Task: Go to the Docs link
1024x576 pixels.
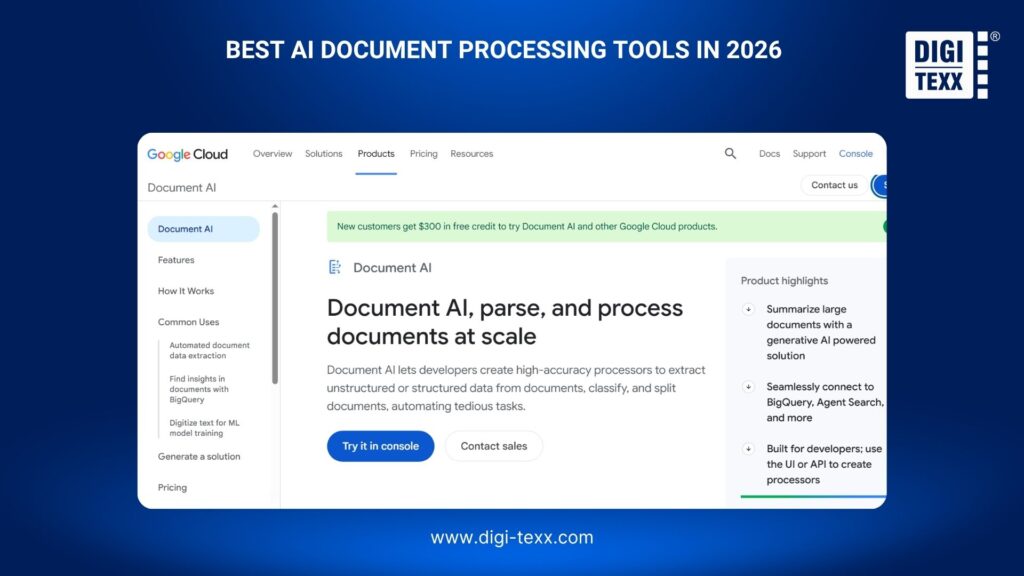Action: point(769,153)
